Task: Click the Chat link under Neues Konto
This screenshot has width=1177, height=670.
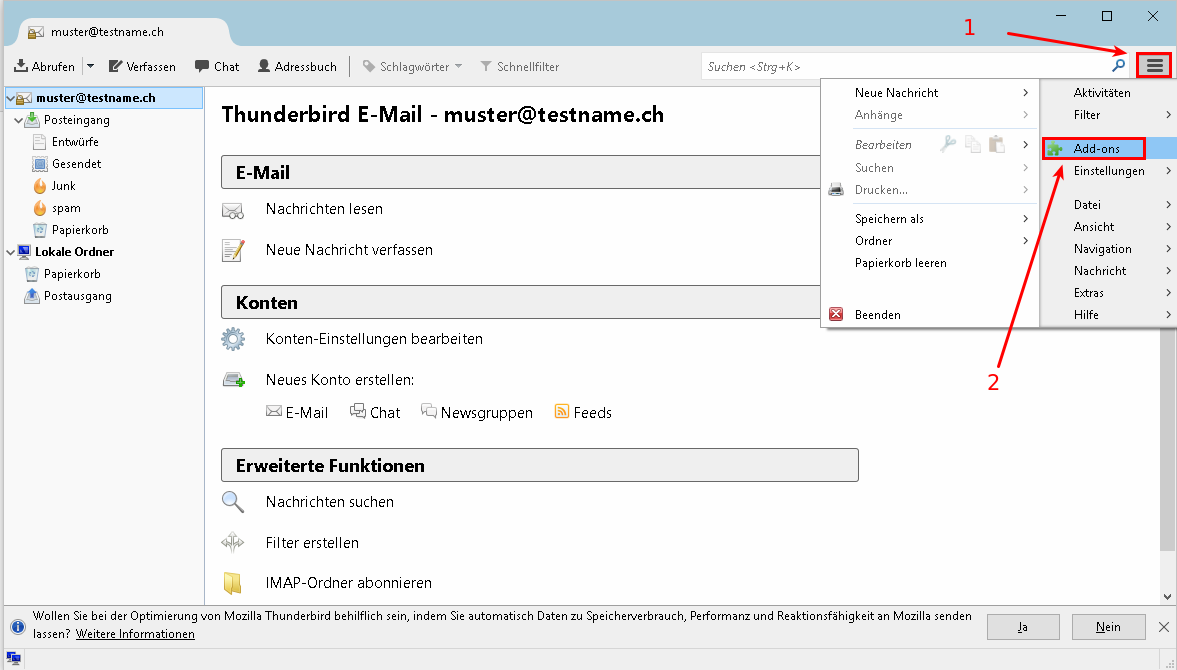Action: [x=375, y=413]
